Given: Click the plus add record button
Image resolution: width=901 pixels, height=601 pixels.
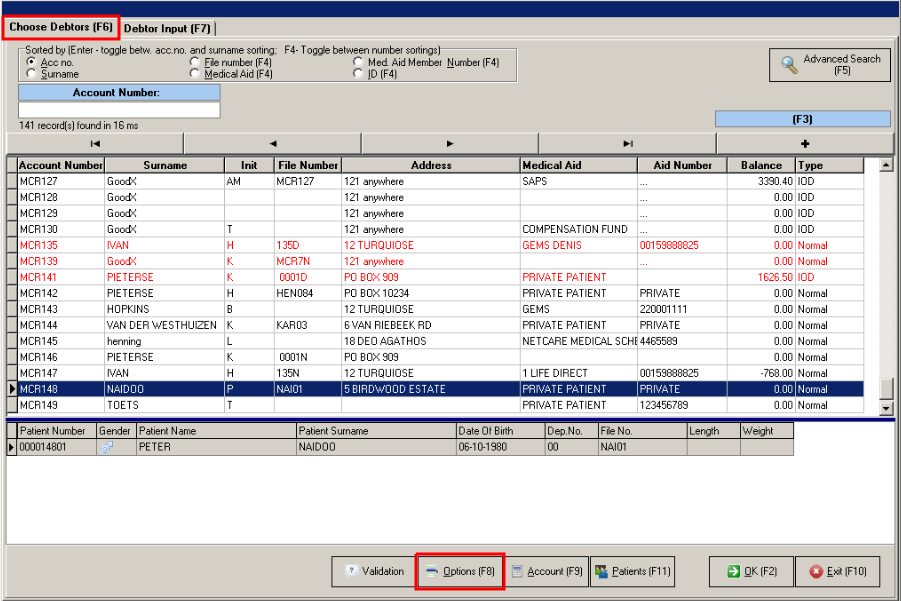Looking at the screenshot, I should [x=805, y=144].
